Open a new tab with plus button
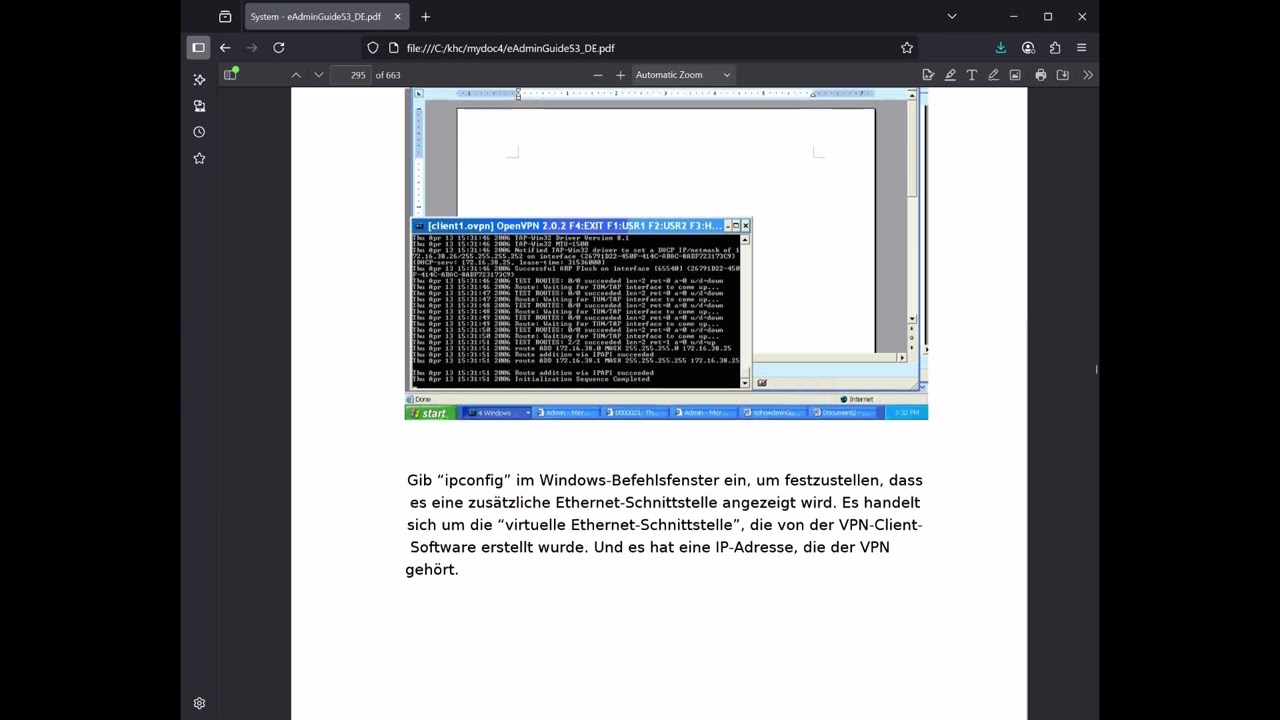 425,17
